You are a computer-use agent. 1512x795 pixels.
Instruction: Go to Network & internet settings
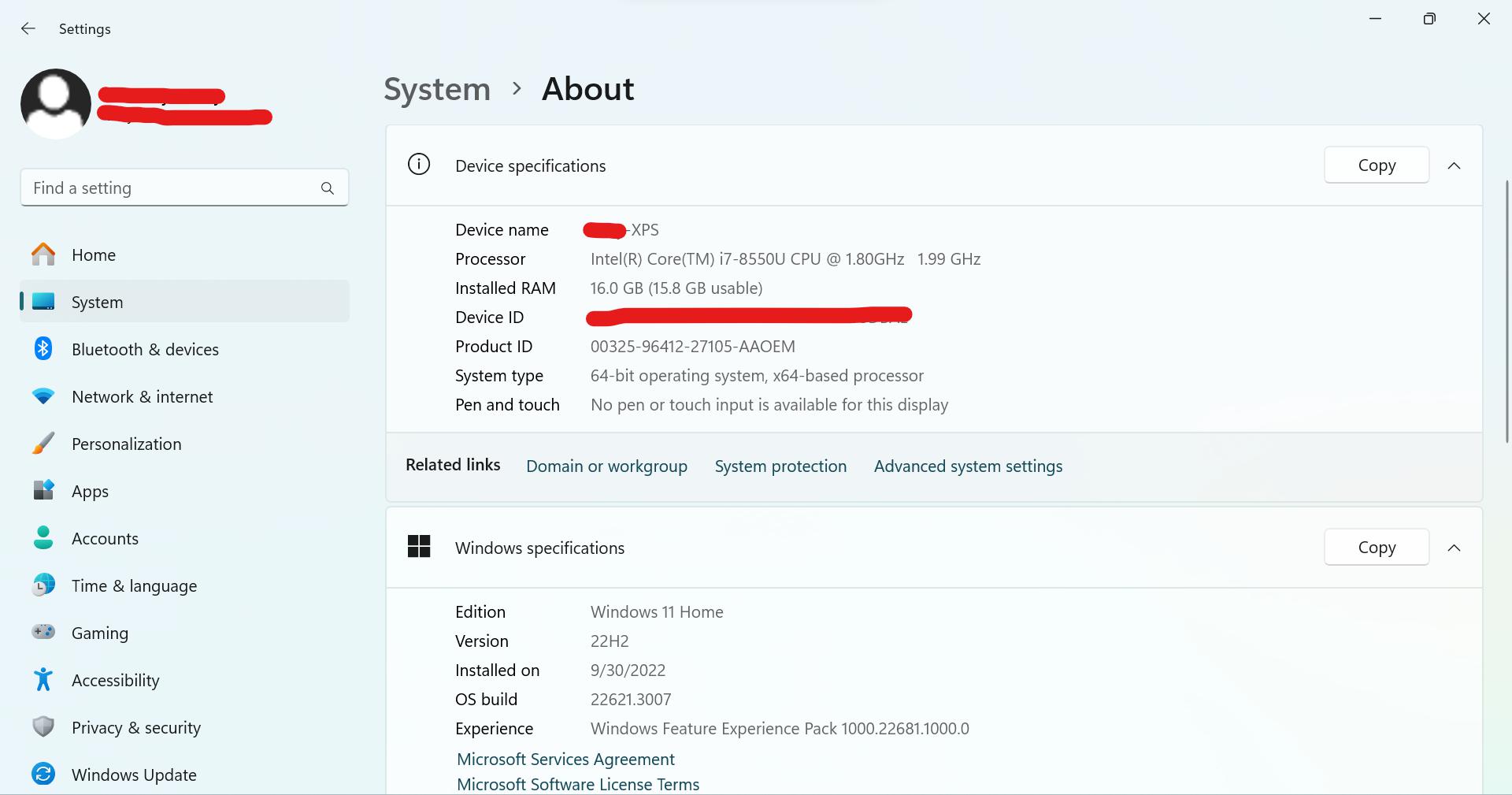pos(184,396)
